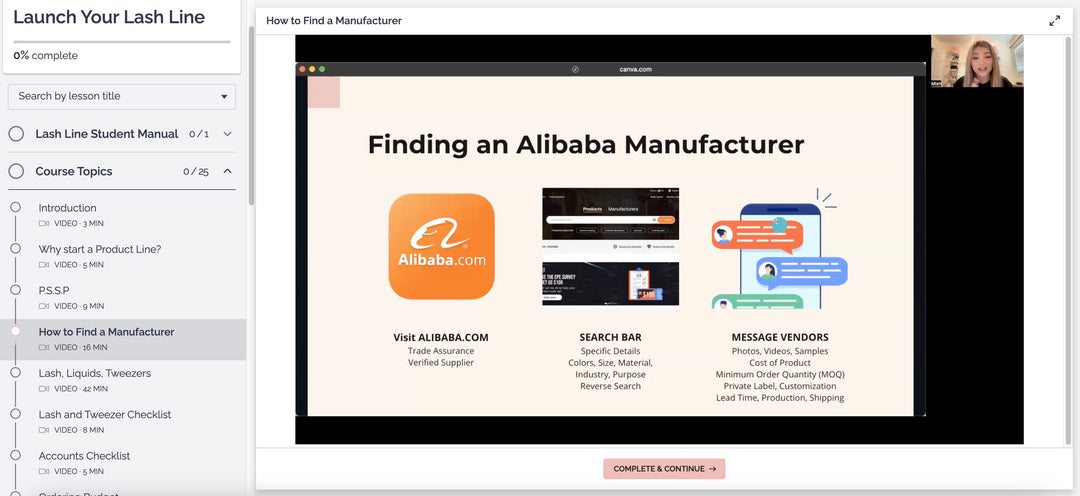Click the Alibaba.com orange logo in the slide

441,246
